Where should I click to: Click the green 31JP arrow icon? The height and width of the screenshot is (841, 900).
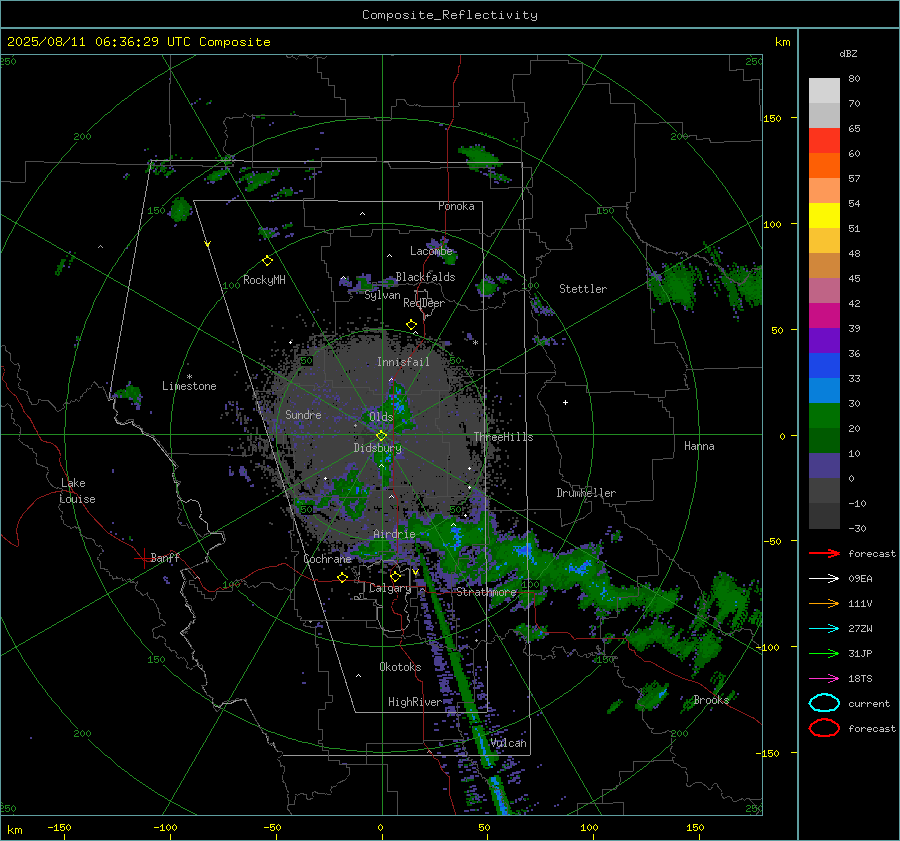click(824, 653)
